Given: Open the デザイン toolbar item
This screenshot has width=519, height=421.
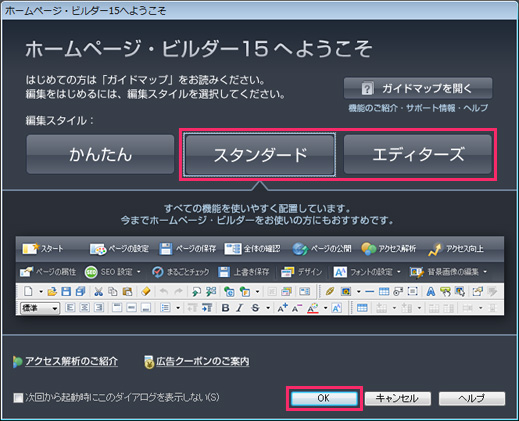Looking at the screenshot, I should (301, 272).
